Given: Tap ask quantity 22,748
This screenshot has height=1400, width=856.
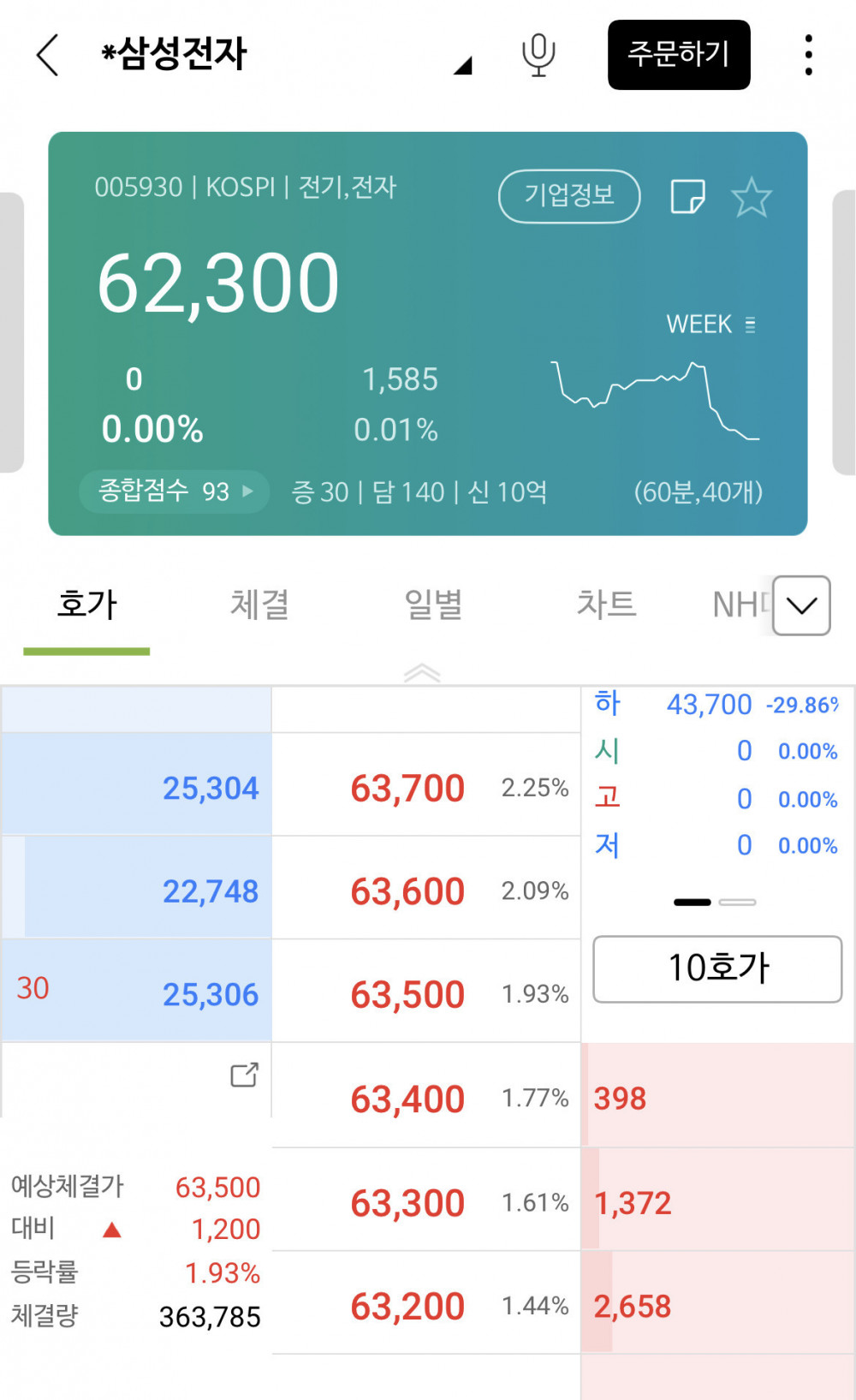Looking at the screenshot, I should [x=211, y=891].
